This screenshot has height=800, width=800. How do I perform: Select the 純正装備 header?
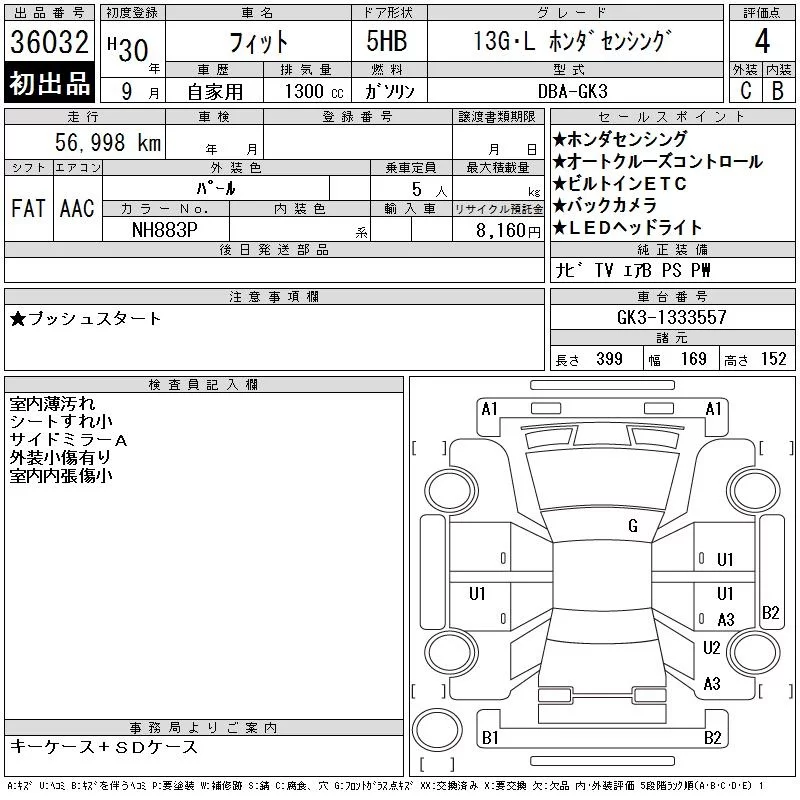click(672, 249)
